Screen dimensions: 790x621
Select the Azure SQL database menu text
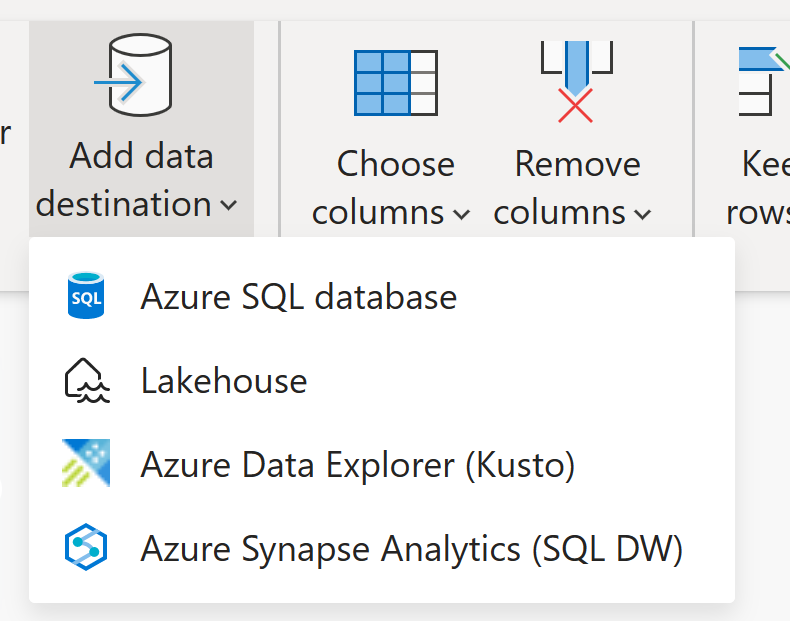(298, 297)
